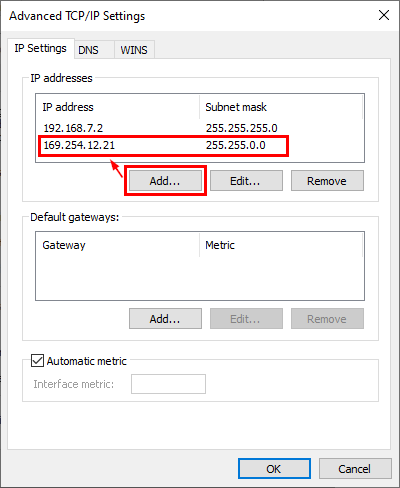This screenshot has height=488, width=400.
Task: Click the disabled gateway Remove button
Action: click(327, 319)
